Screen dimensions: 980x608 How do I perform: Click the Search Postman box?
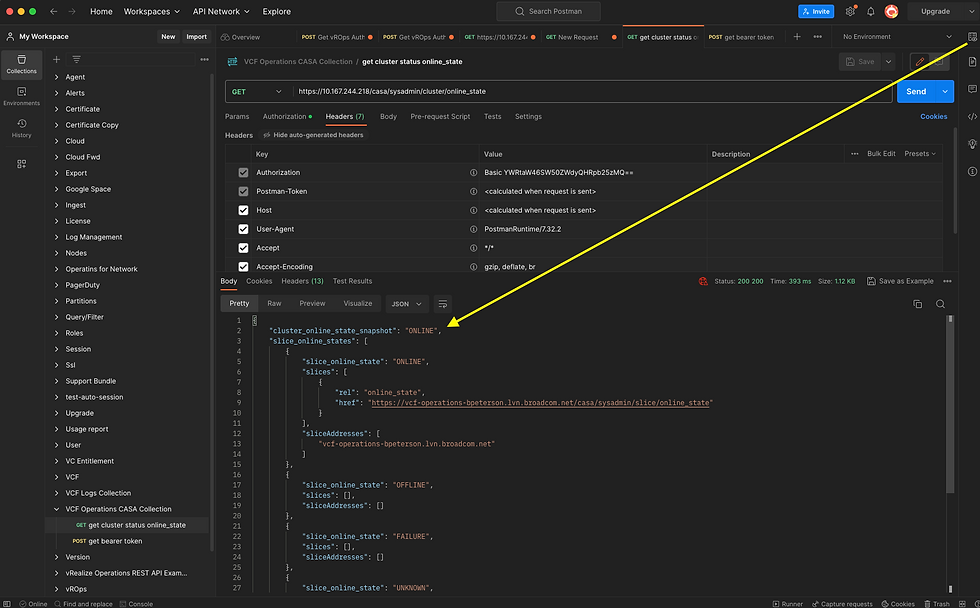(548, 11)
